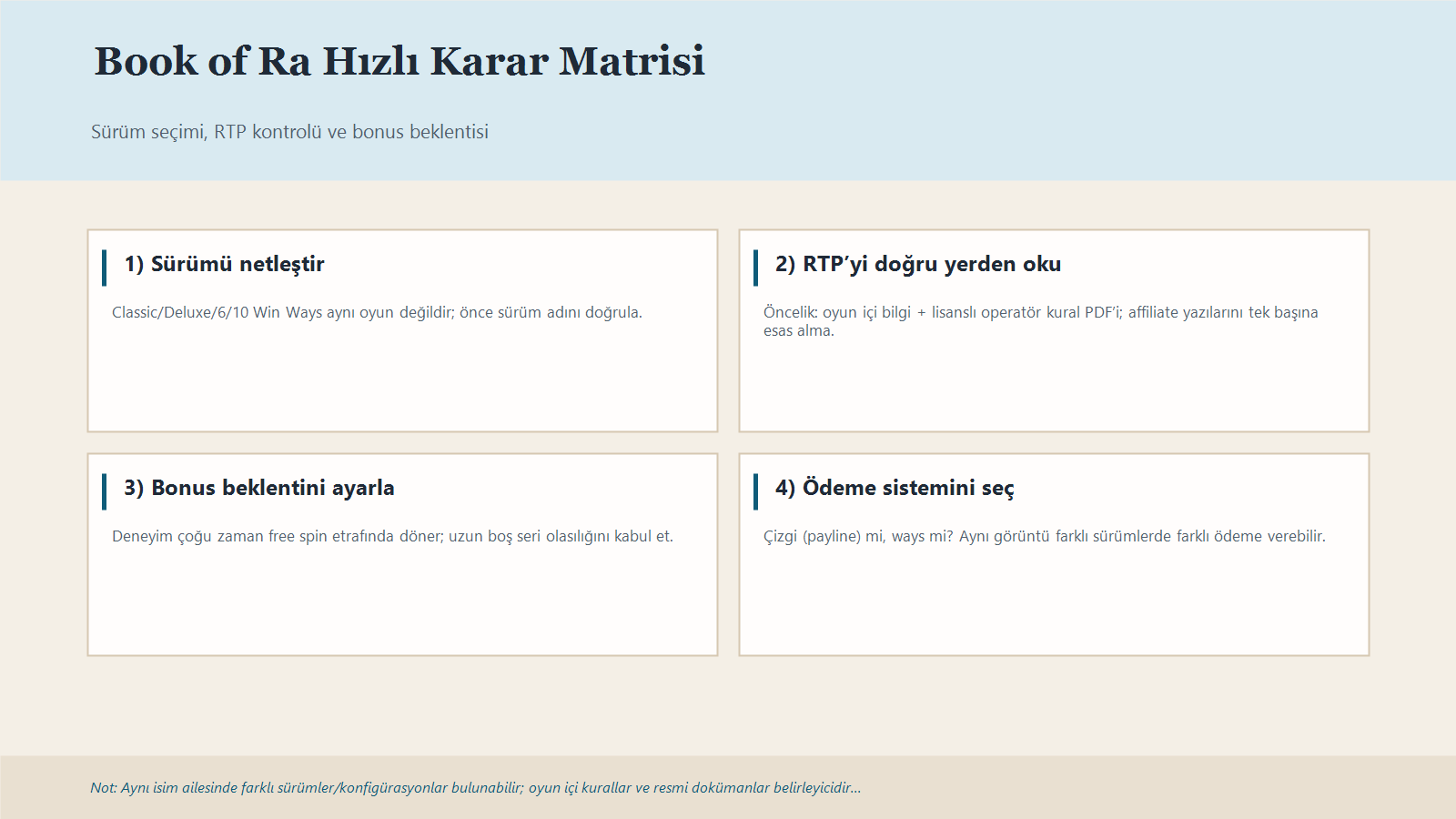Click the teal accent bar beside "1) Sürümü netleştir"
Viewport: 1456px width, 819px height.
pos(105,265)
